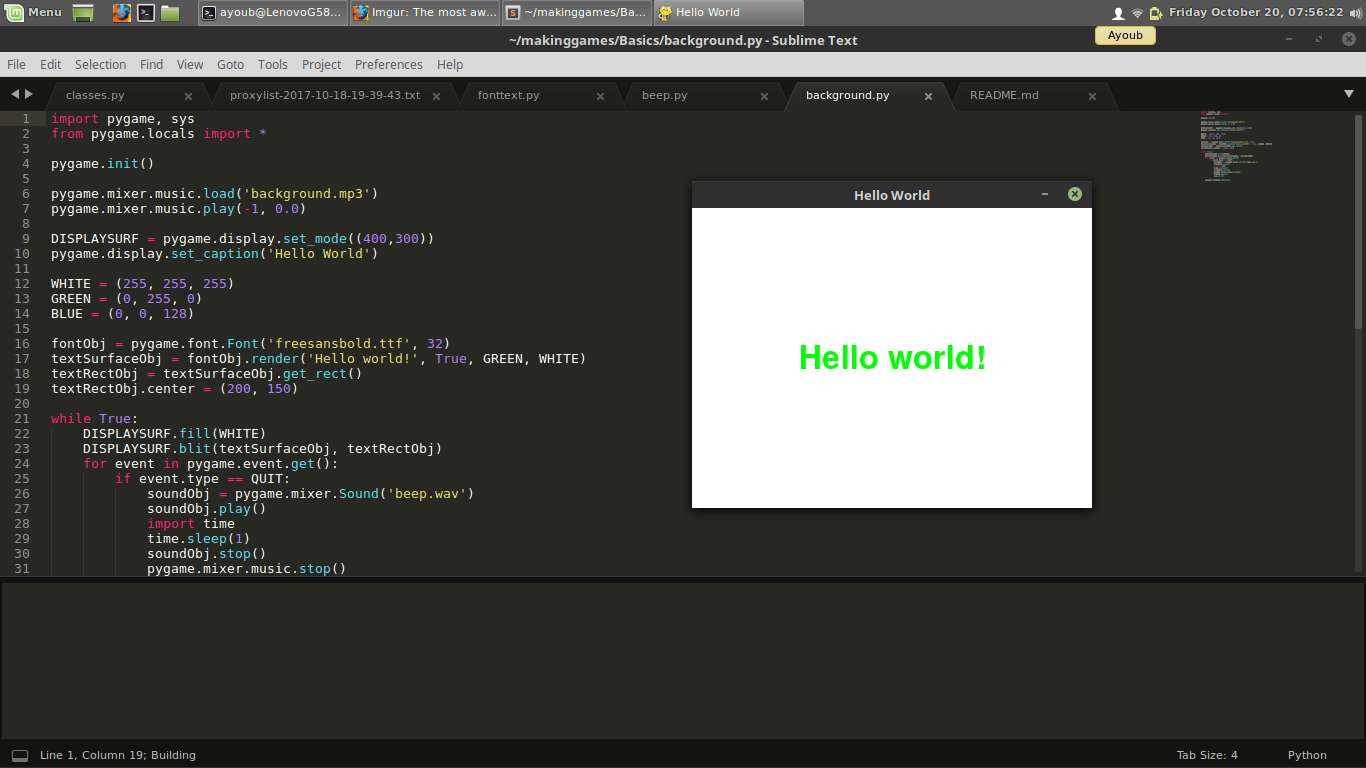Click the user account icon in the tray

tap(1118, 13)
